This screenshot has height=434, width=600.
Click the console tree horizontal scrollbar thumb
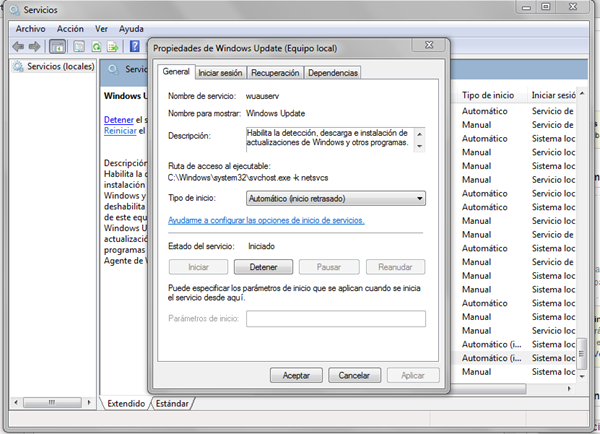[x=52, y=403]
